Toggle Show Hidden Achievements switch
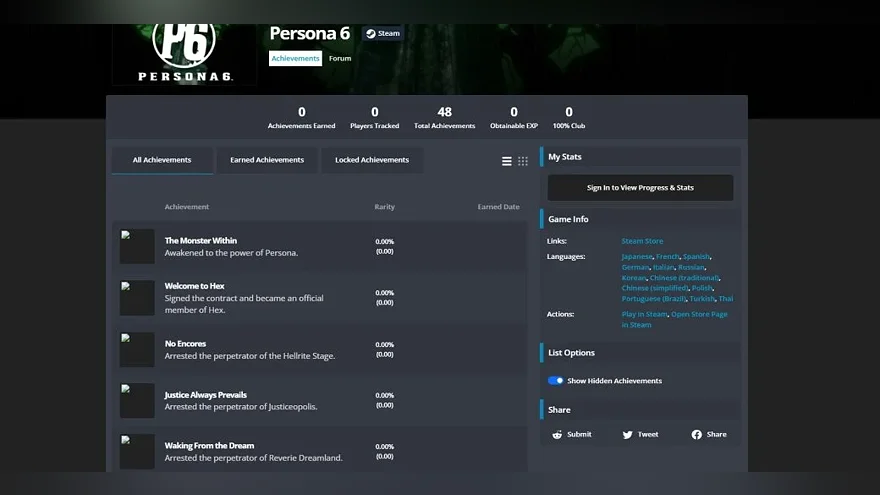Viewport: 880px width, 495px height. pos(556,381)
